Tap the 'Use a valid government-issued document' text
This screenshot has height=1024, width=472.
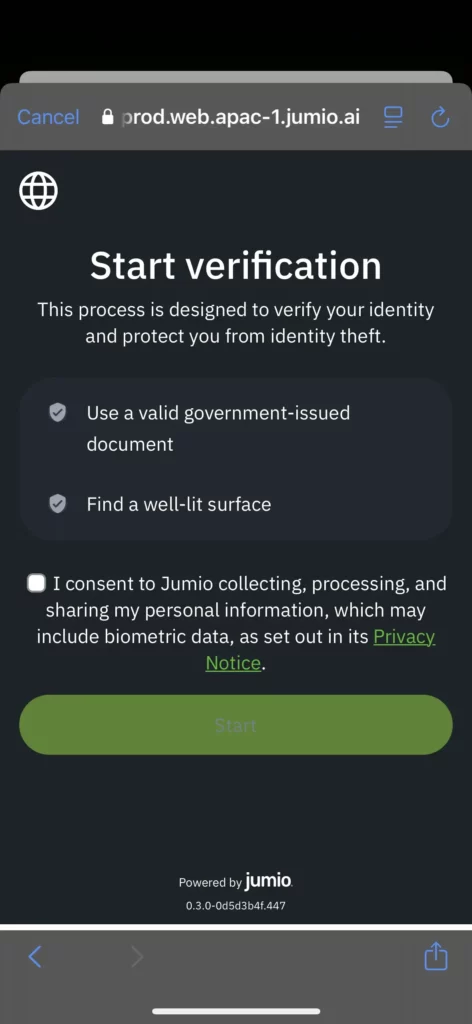(218, 428)
